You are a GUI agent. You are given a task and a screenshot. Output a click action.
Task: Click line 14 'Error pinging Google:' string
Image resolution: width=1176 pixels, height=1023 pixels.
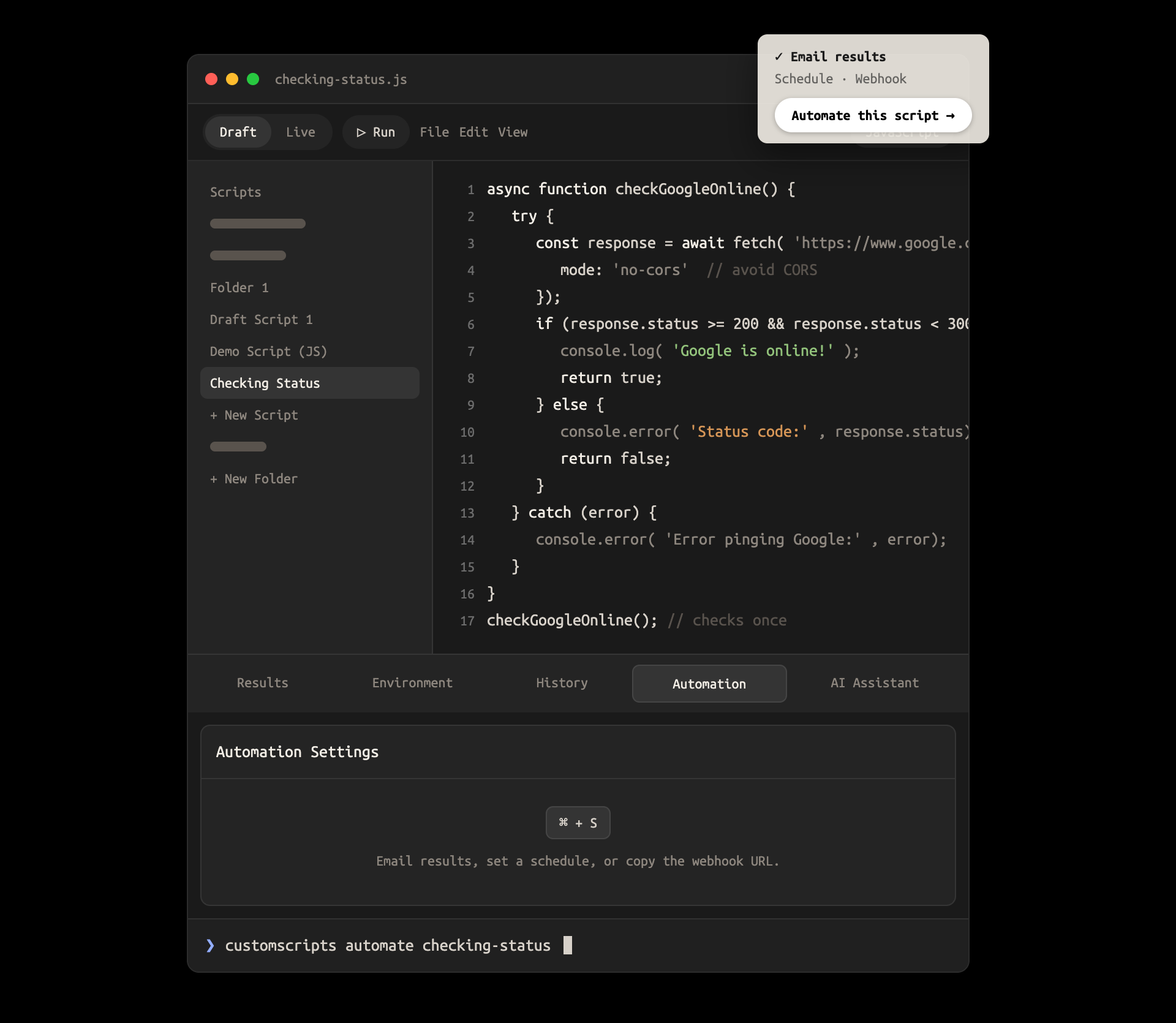point(763,539)
